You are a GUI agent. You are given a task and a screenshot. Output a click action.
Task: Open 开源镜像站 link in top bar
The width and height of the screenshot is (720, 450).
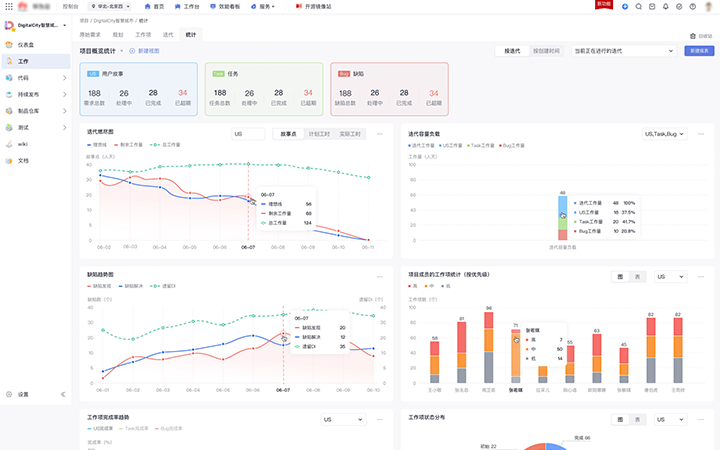[x=313, y=6]
